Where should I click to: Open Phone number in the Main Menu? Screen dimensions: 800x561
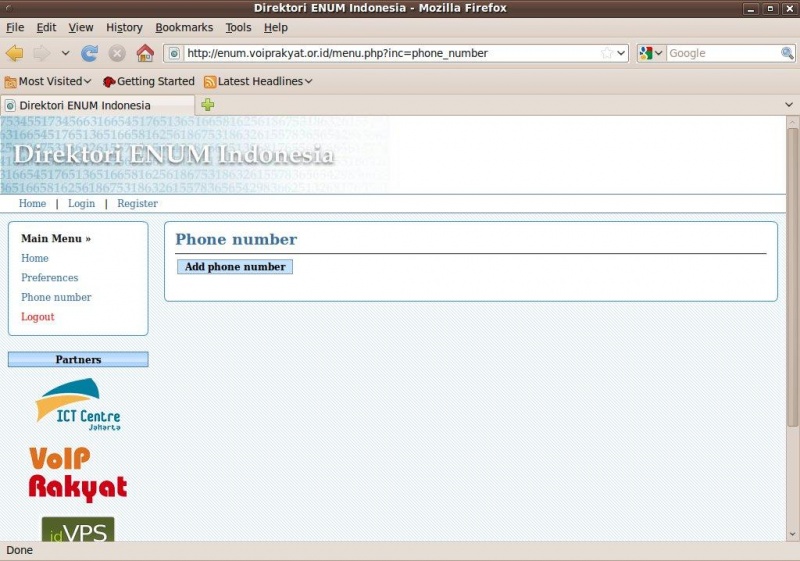click(x=56, y=297)
